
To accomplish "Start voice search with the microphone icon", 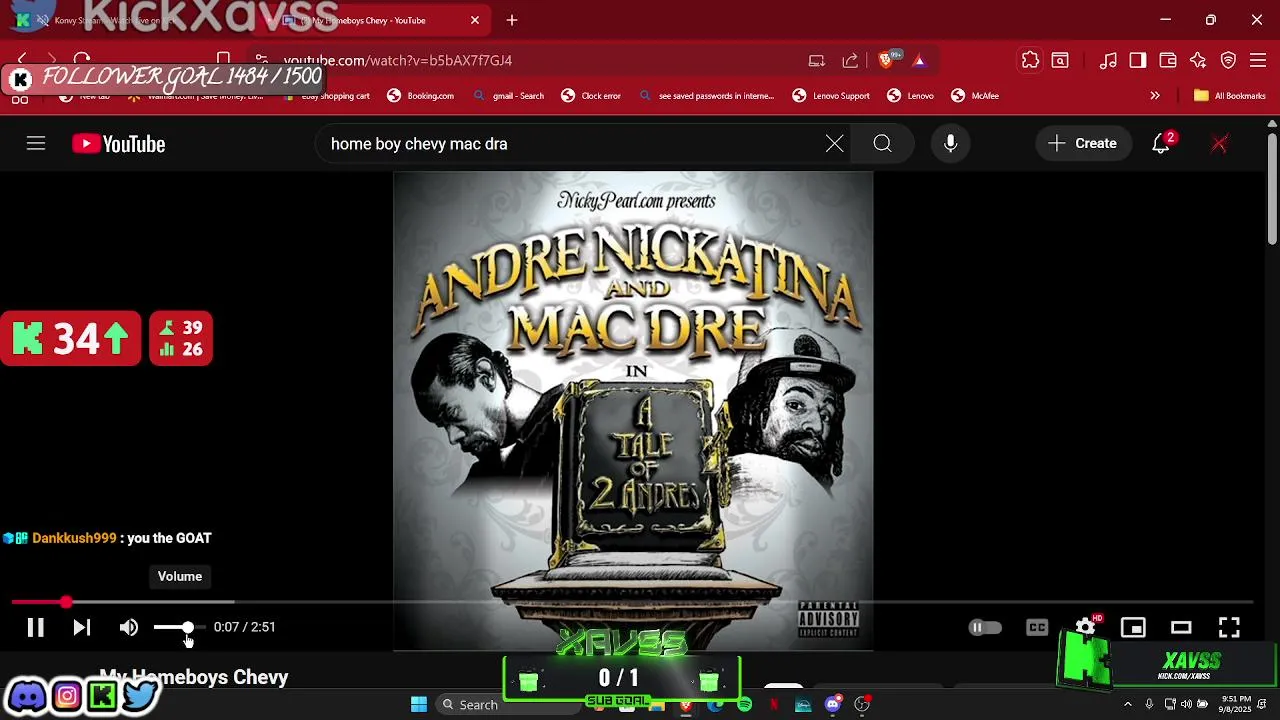I will click(950, 144).
